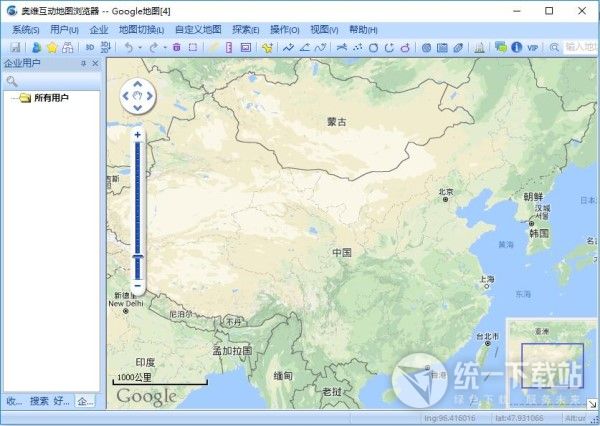Open the undo history dropdown arrow
This screenshot has height=426, width=600.
point(140,48)
